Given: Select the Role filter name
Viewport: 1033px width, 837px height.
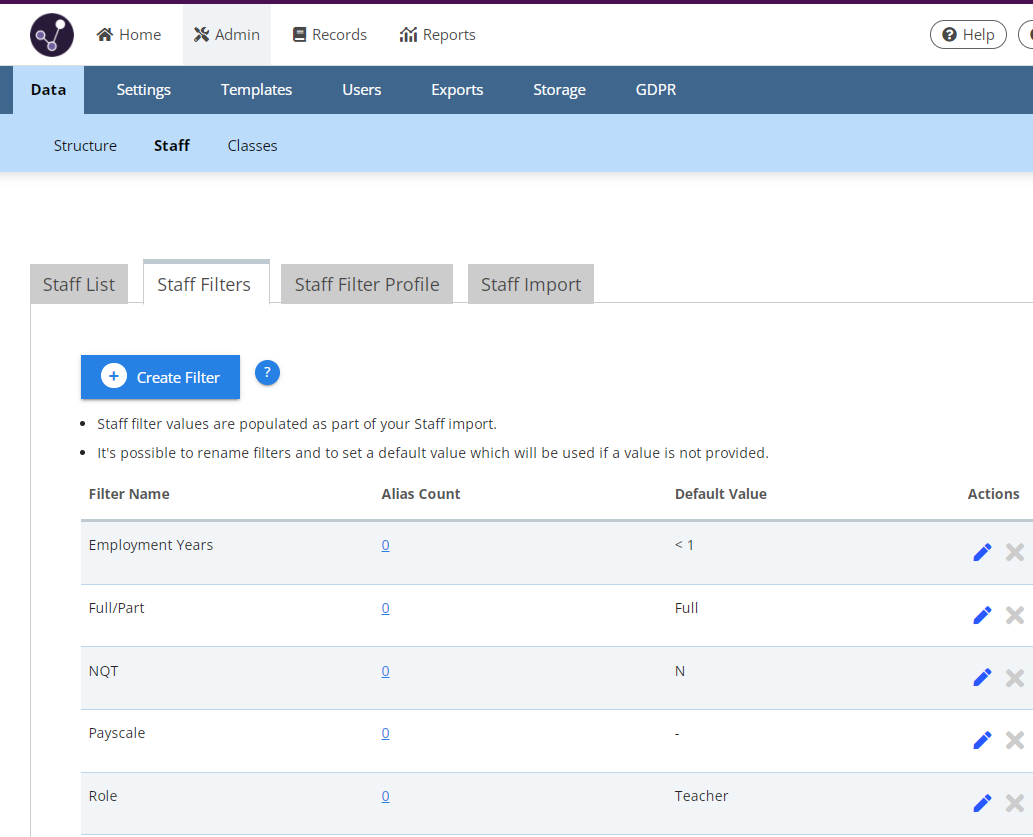Looking at the screenshot, I should [103, 796].
